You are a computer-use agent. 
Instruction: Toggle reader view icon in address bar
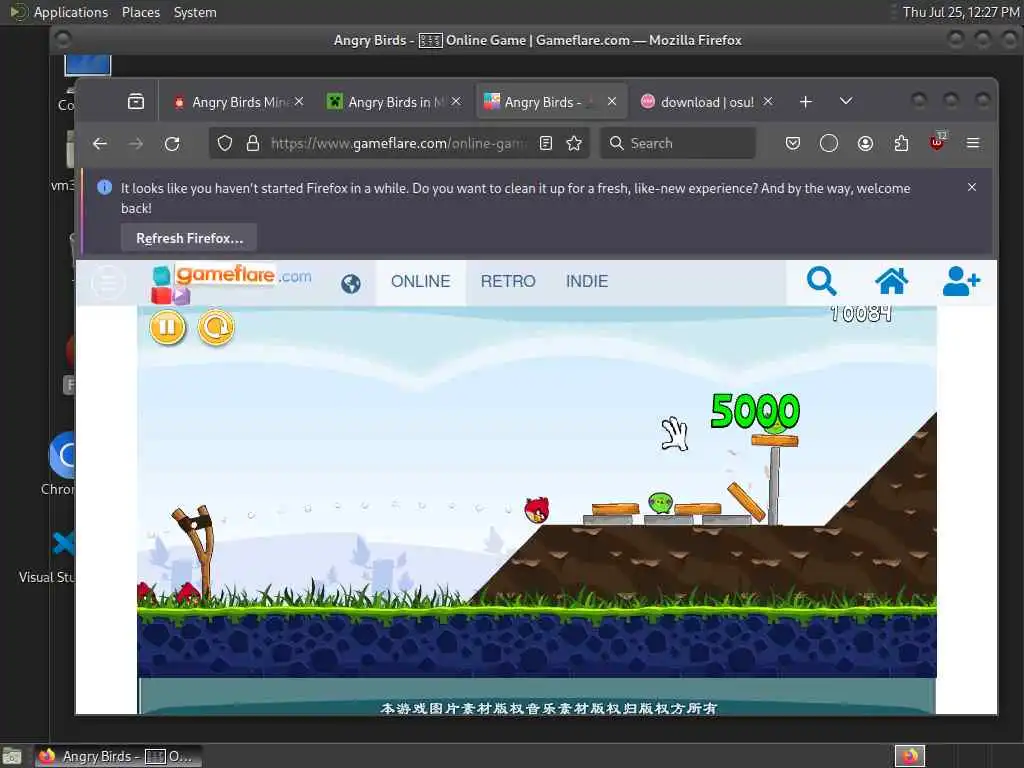(546, 143)
